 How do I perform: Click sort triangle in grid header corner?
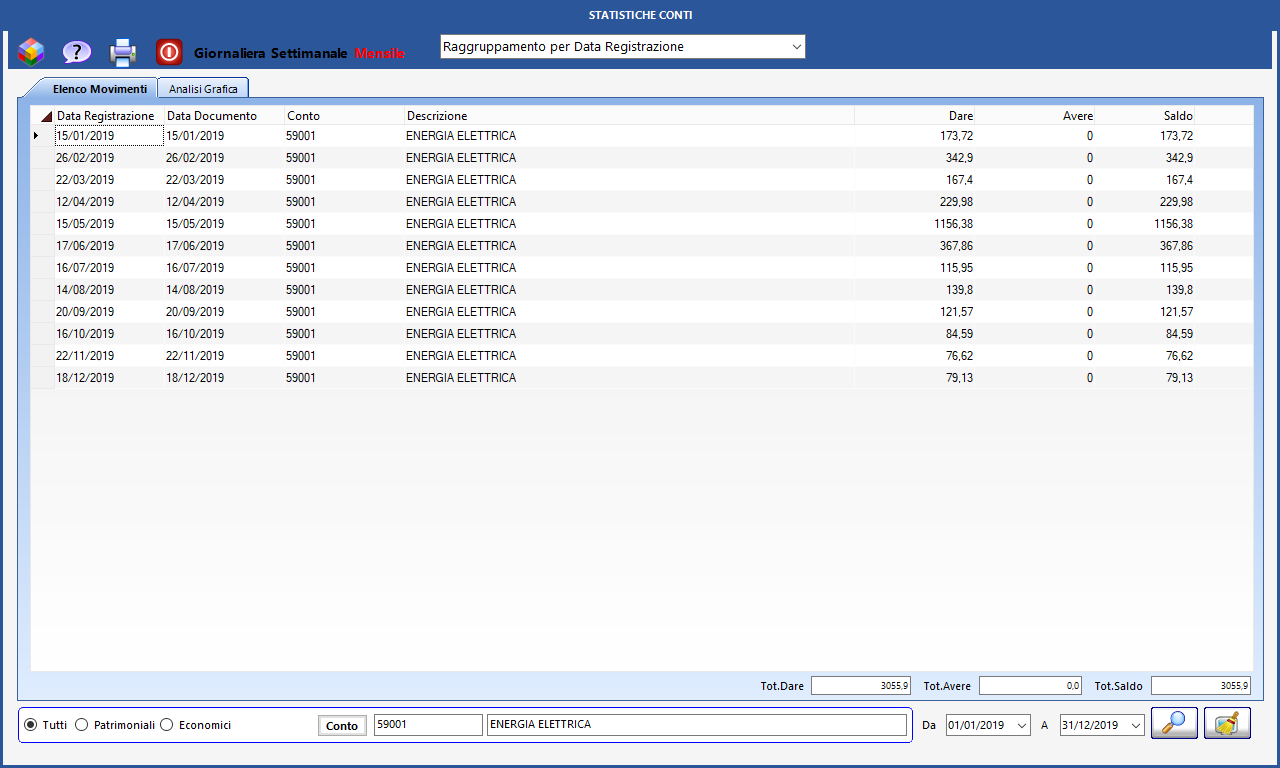point(45,116)
